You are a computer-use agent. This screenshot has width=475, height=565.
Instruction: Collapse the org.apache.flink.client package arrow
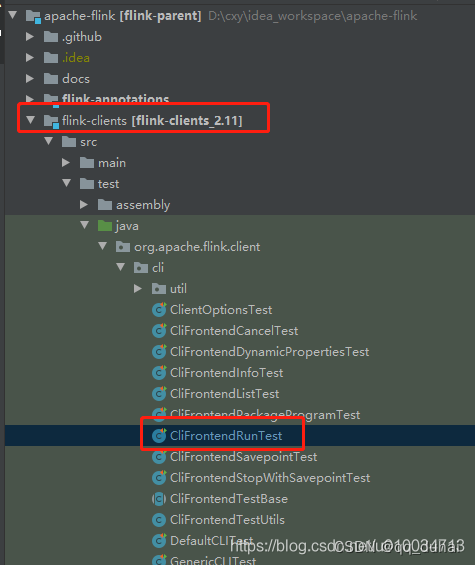point(103,246)
